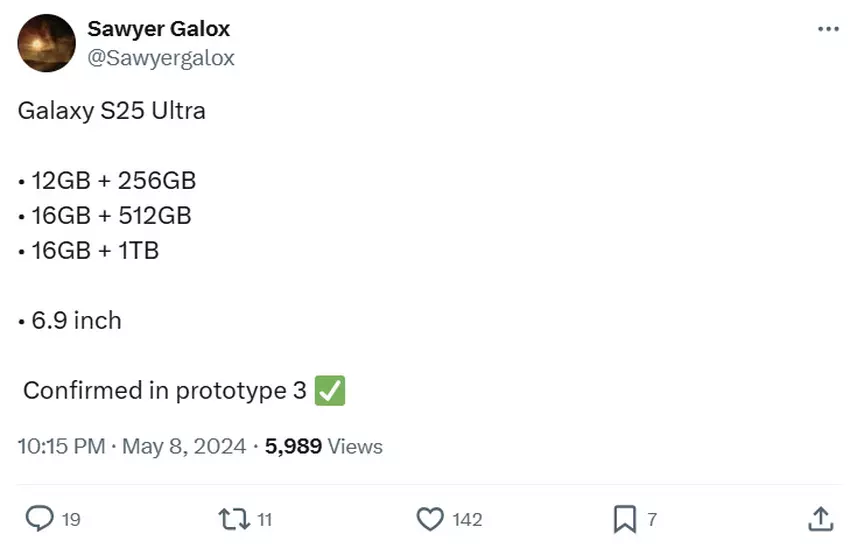Screen dimensions: 850x548
Task: Bookmark this Galaxy S25 Ultra tweet
Action: tap(624, 518)
